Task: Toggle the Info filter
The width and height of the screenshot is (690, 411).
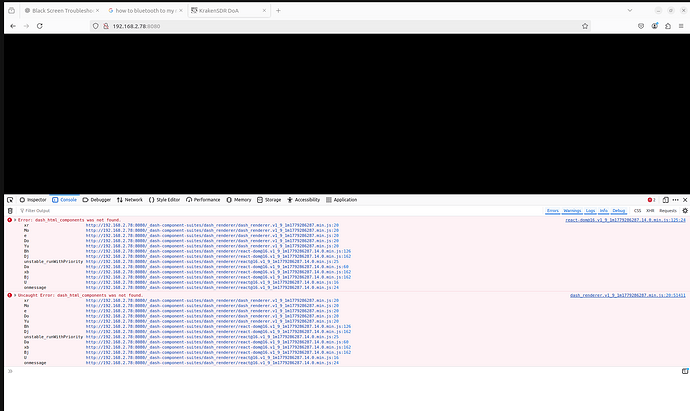Action: (x=604, y=211)
